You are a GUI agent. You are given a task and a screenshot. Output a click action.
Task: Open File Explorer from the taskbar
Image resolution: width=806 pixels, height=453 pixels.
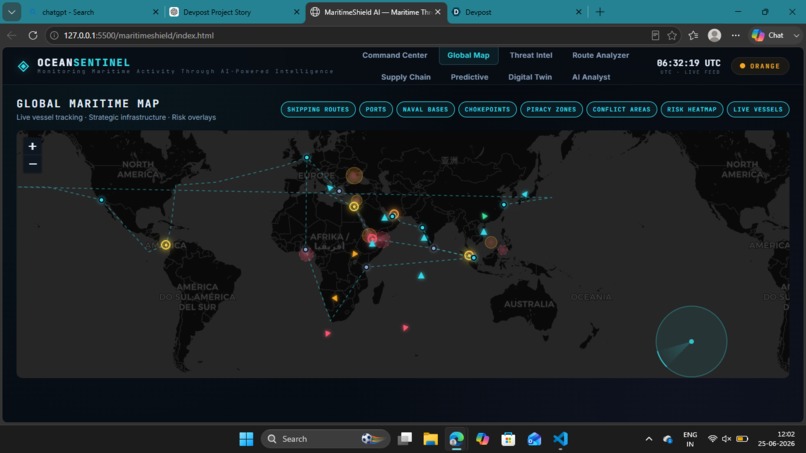(x=430, y=439)
